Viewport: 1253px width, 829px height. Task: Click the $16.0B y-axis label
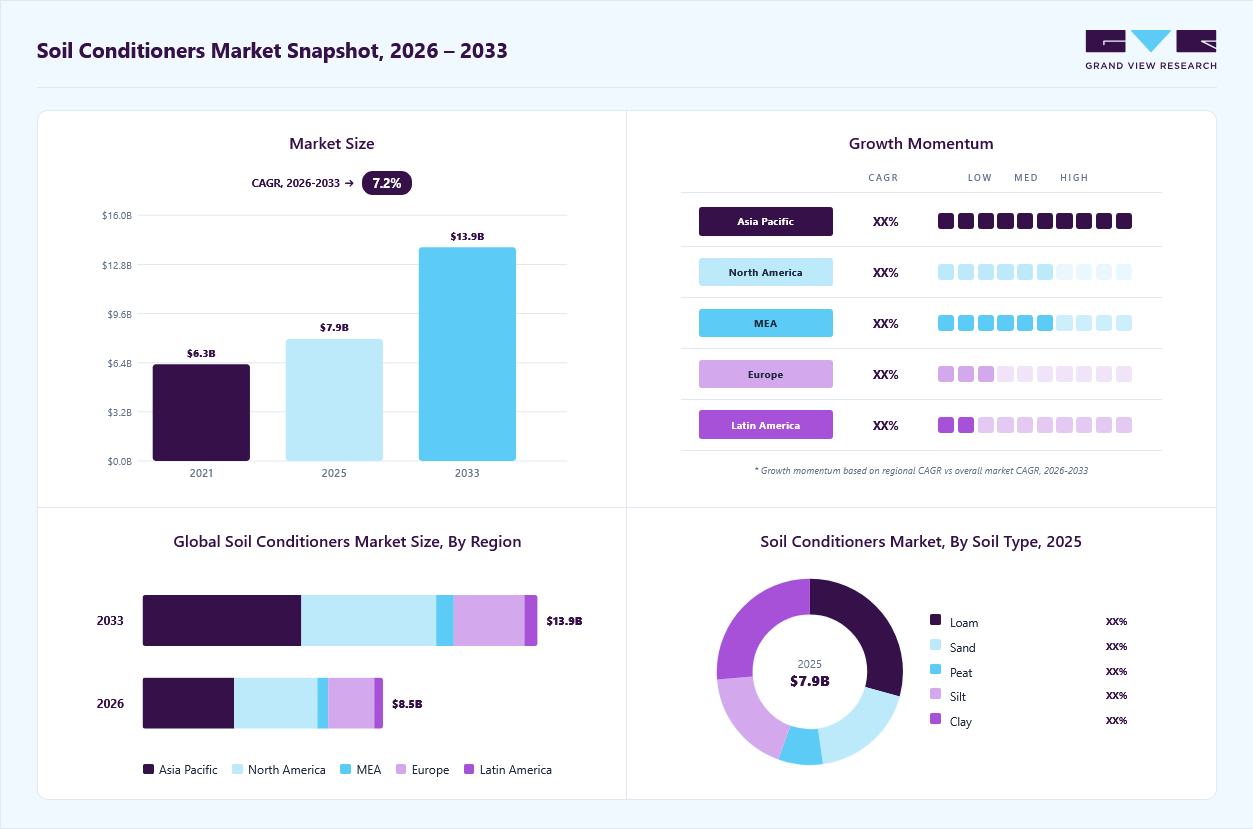point(117,216)
